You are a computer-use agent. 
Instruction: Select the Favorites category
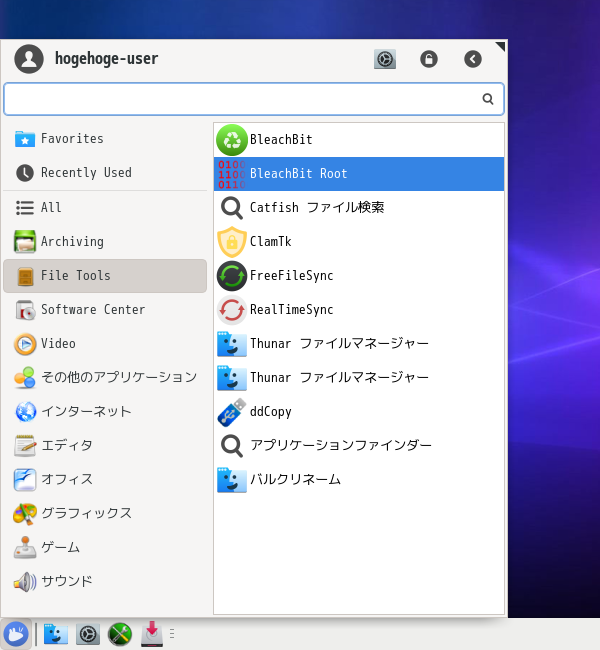pos(105,138)
